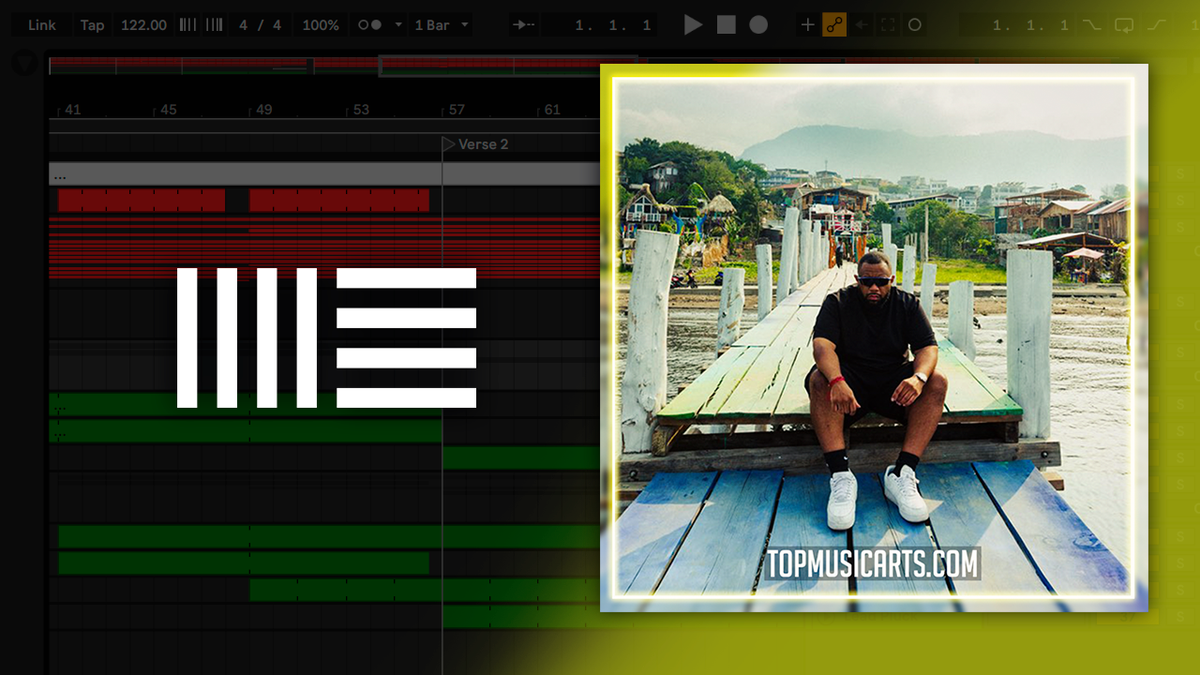Click the 100% zoom indicator

pyautogui.click(x=319, y=25)
